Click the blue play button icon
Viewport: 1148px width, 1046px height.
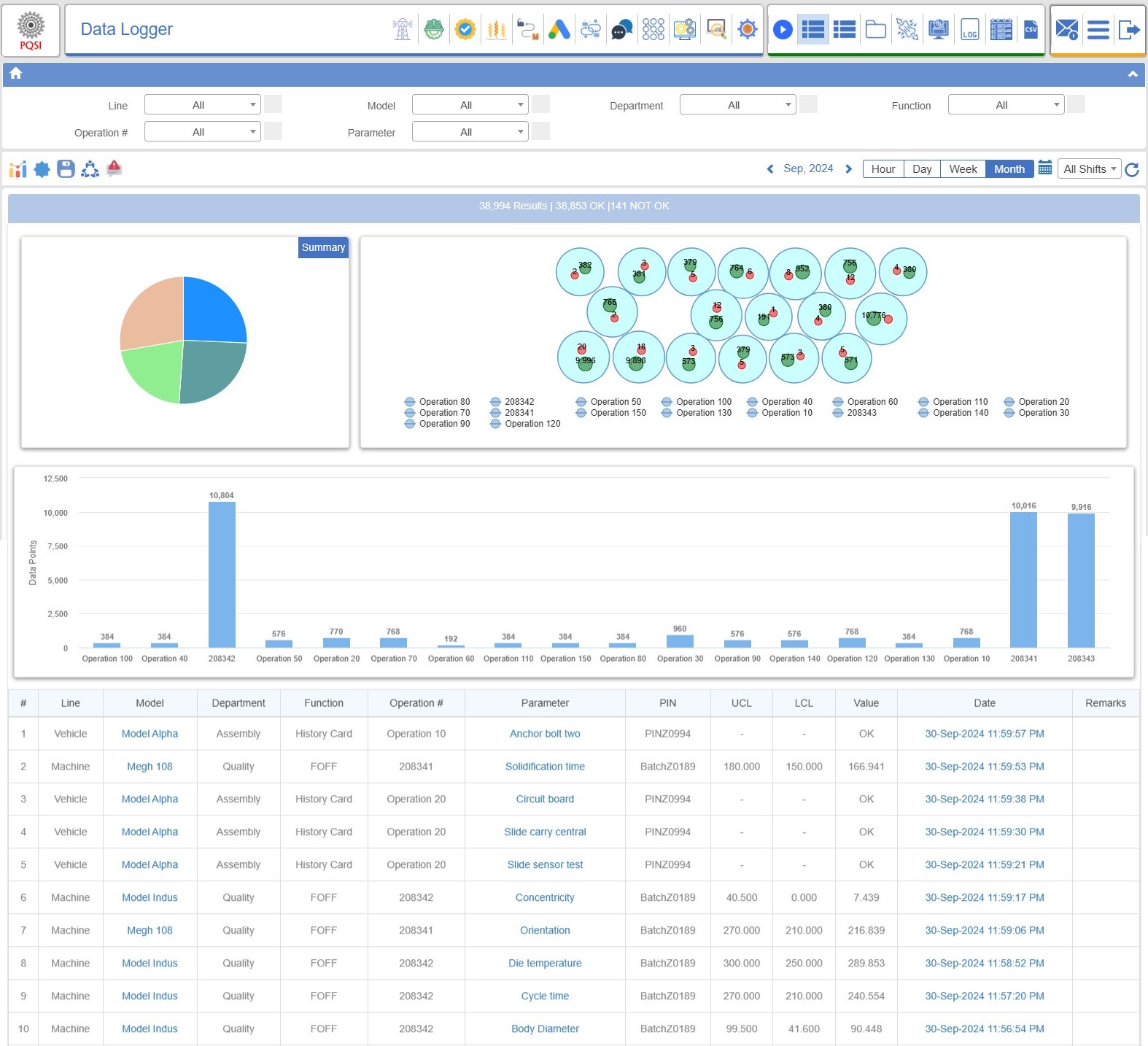pos(783,30)
